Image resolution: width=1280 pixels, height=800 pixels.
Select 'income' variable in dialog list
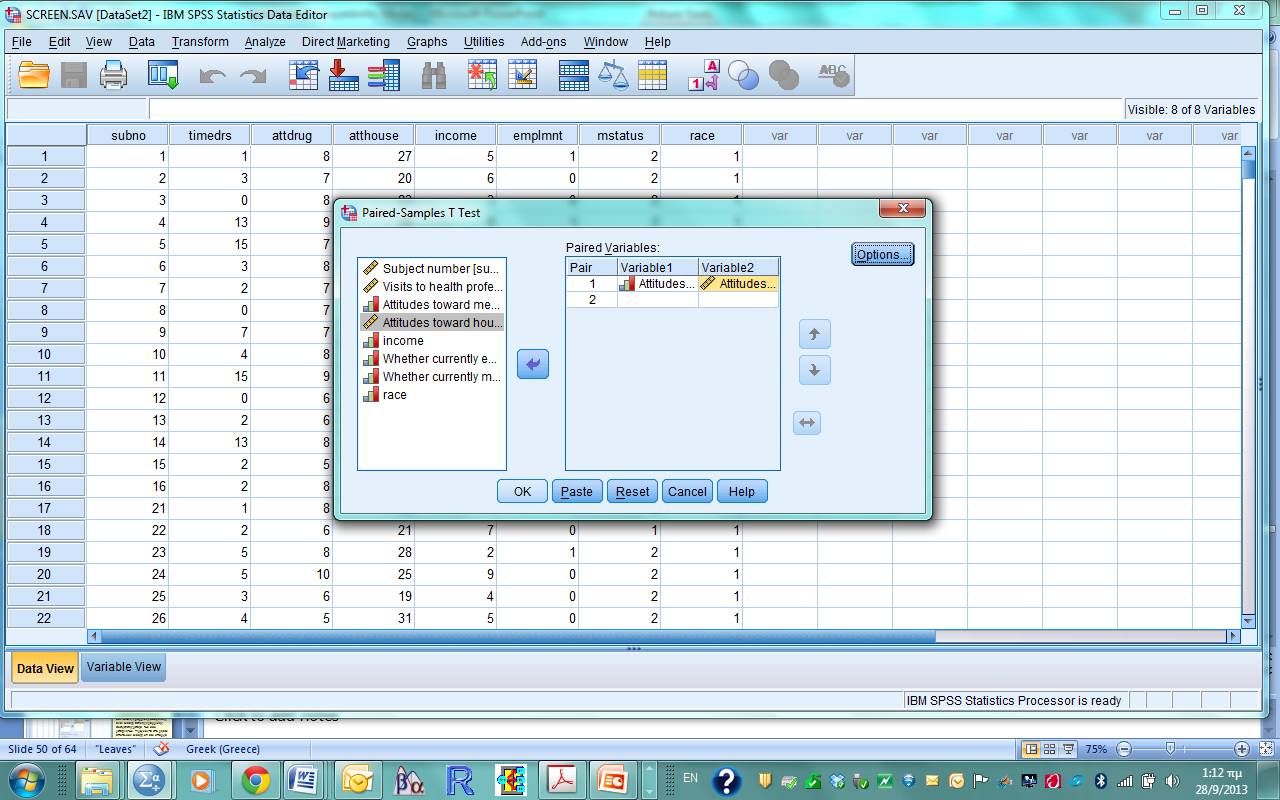[432, 340]
